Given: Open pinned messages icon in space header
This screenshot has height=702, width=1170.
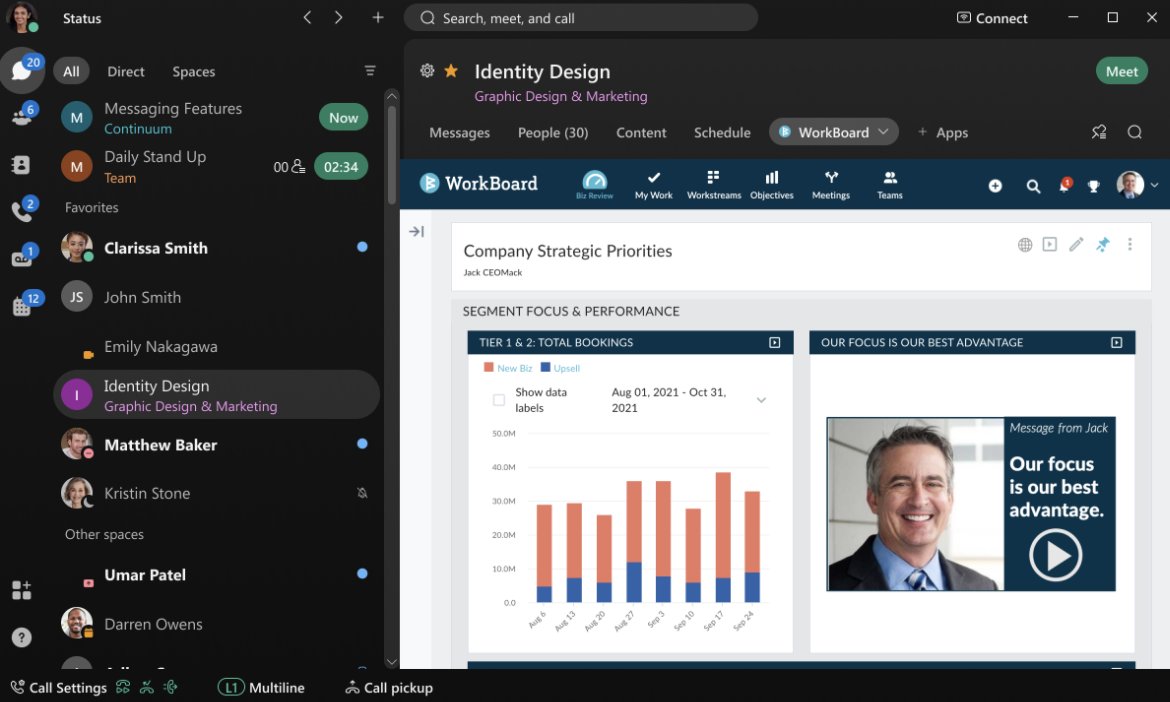Looking at the screenshot, I should [1099, 132].
